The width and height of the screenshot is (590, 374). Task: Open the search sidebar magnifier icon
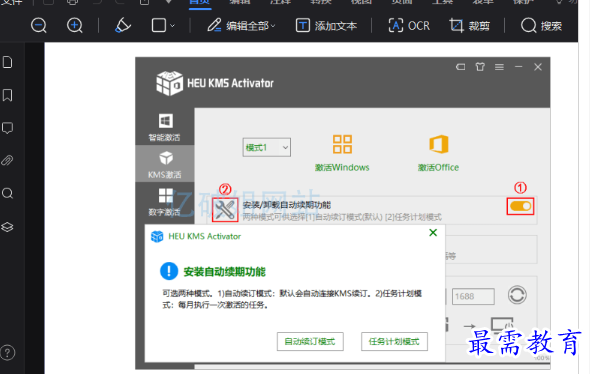click(8, 193)
